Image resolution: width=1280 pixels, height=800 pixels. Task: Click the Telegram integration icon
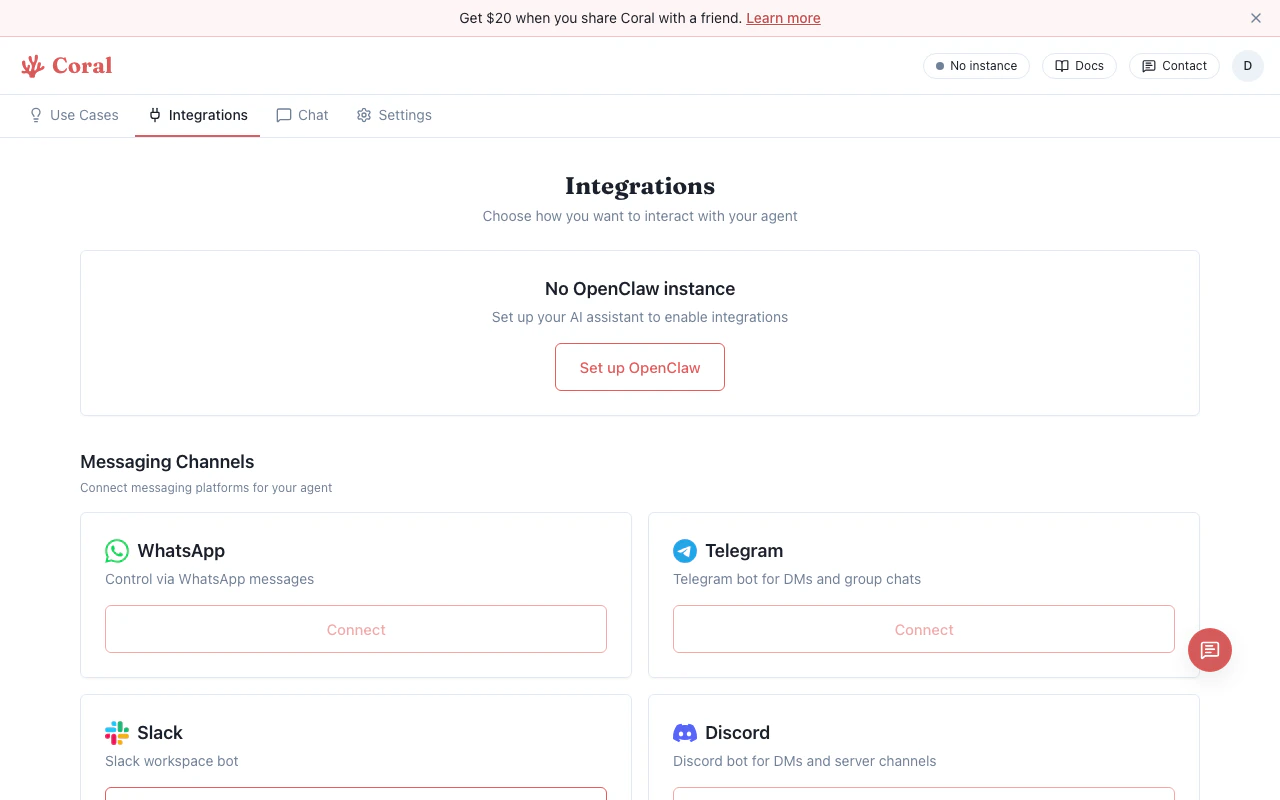(x=685, y=550)
